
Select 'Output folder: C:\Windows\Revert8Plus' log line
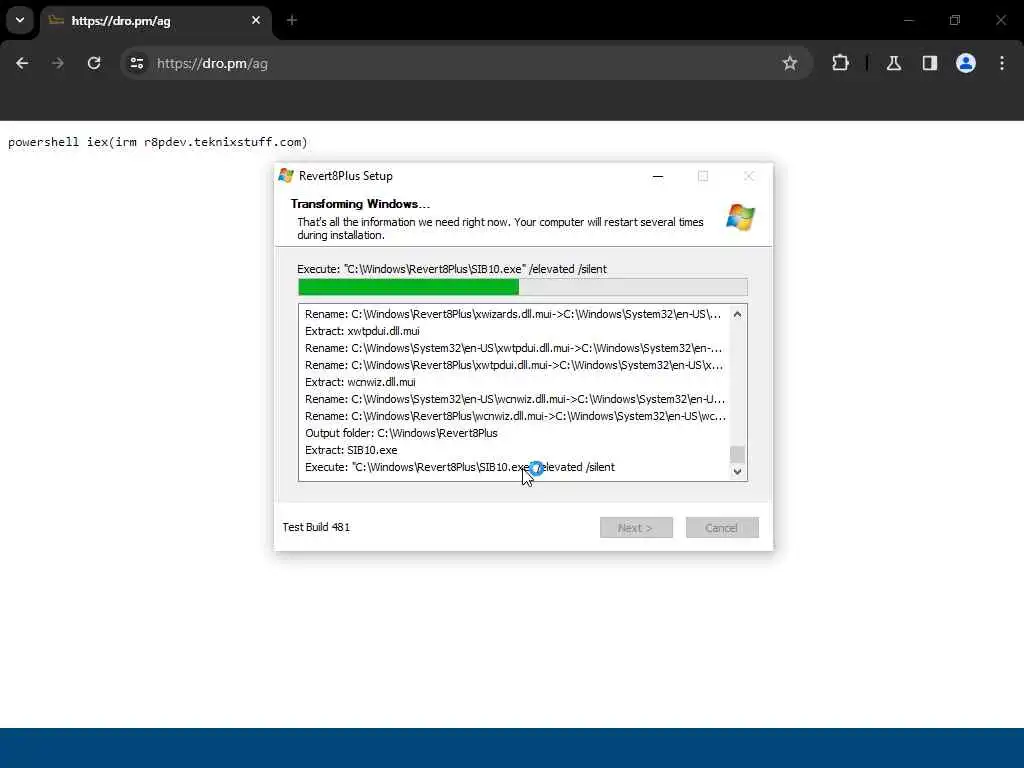401,433
